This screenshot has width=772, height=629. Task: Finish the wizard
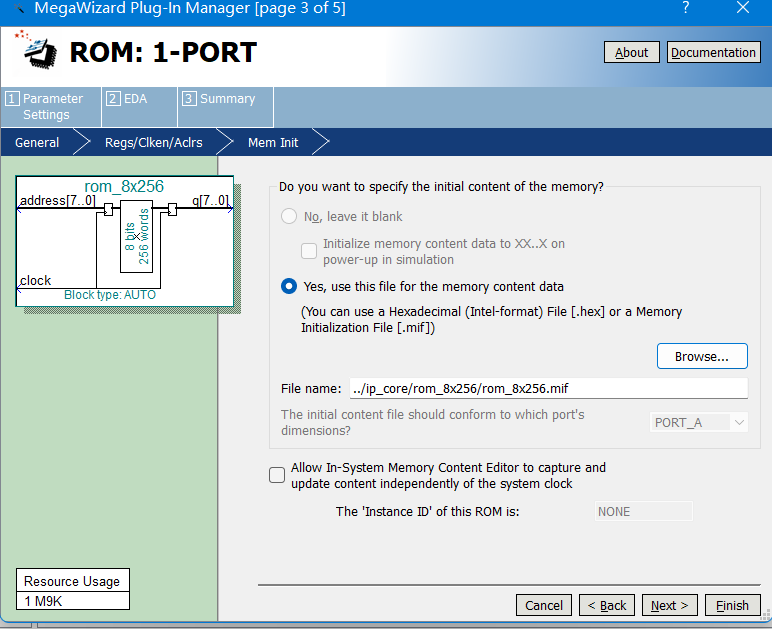coord(733,605)
